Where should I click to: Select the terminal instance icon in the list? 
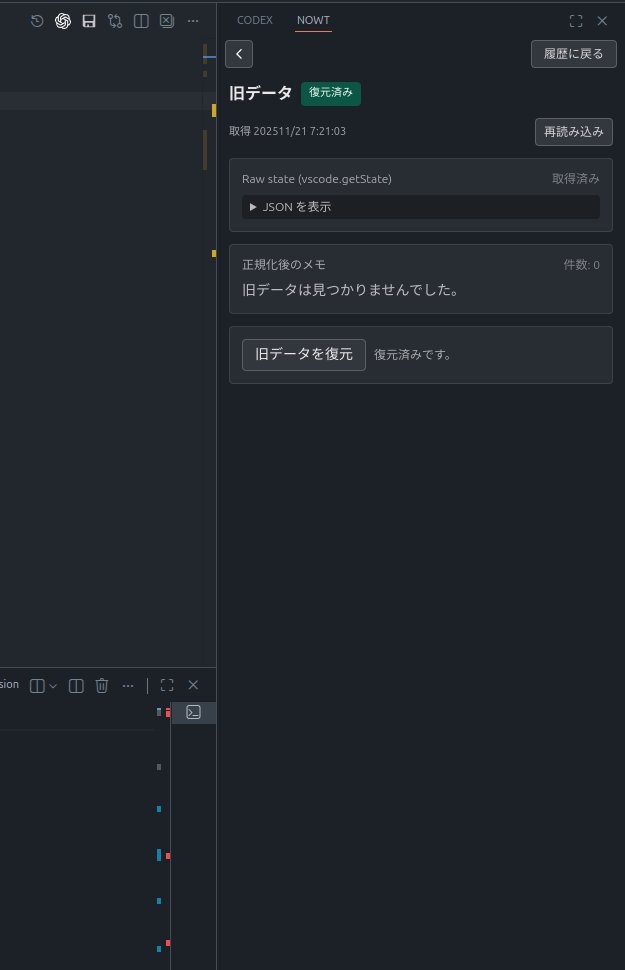194,713
